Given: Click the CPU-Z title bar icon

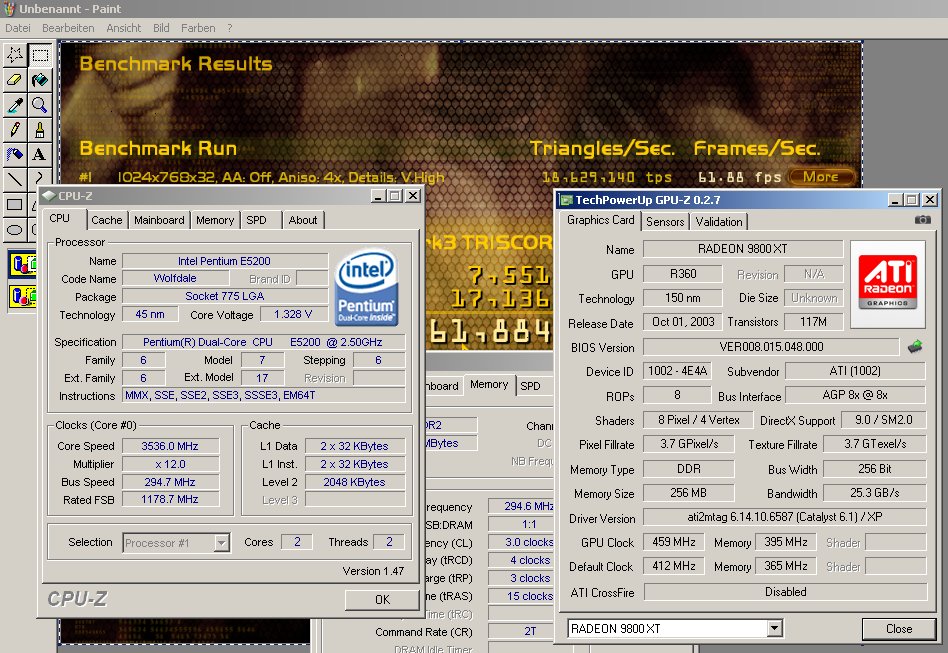Looking at the screenshot, I should point(49,195).
